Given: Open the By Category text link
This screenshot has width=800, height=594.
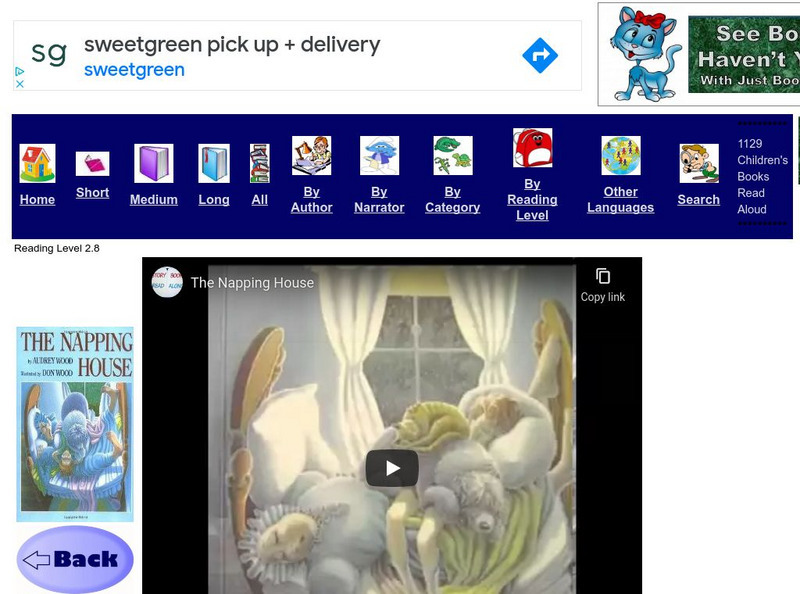Looking at the screenshot, I should [453, 200].
